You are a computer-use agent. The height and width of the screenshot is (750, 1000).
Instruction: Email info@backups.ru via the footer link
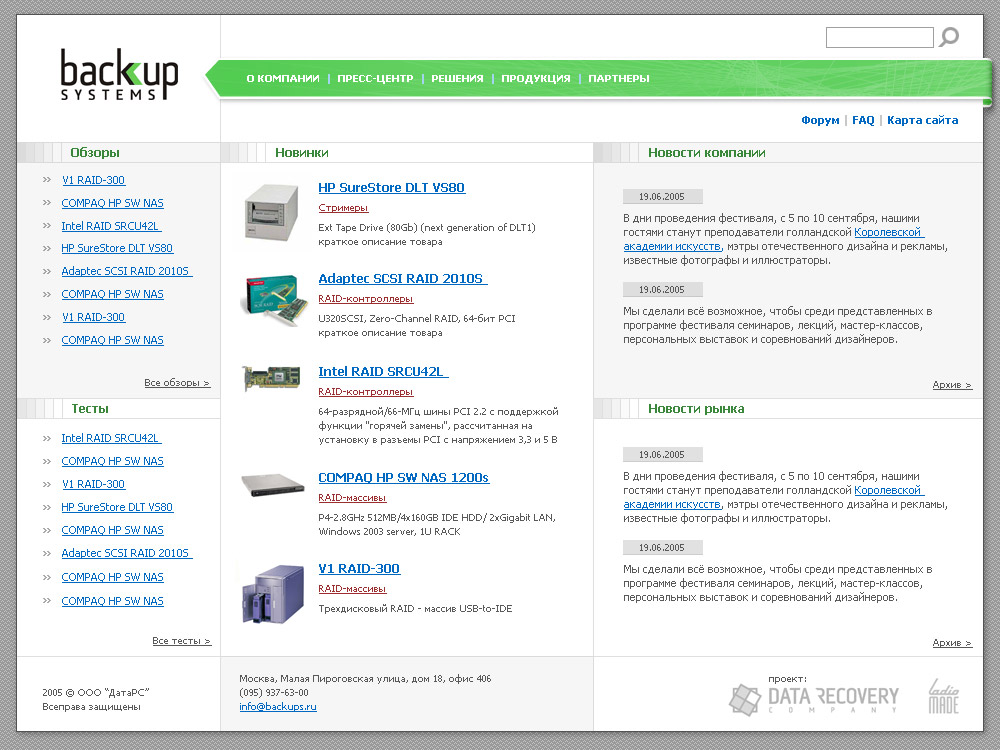click(x=278, y=705)
